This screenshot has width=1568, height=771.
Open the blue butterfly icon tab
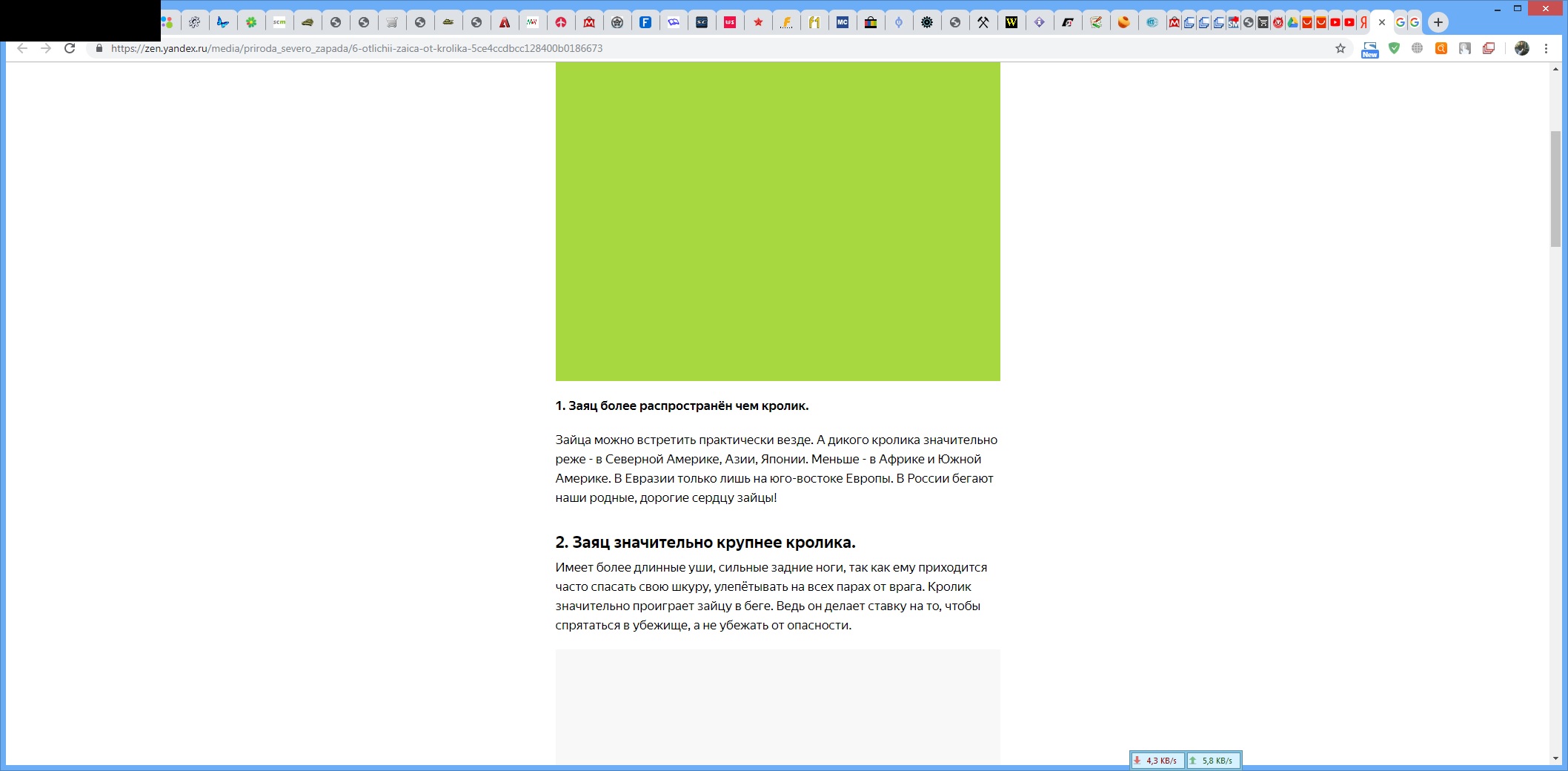[223, 22]
